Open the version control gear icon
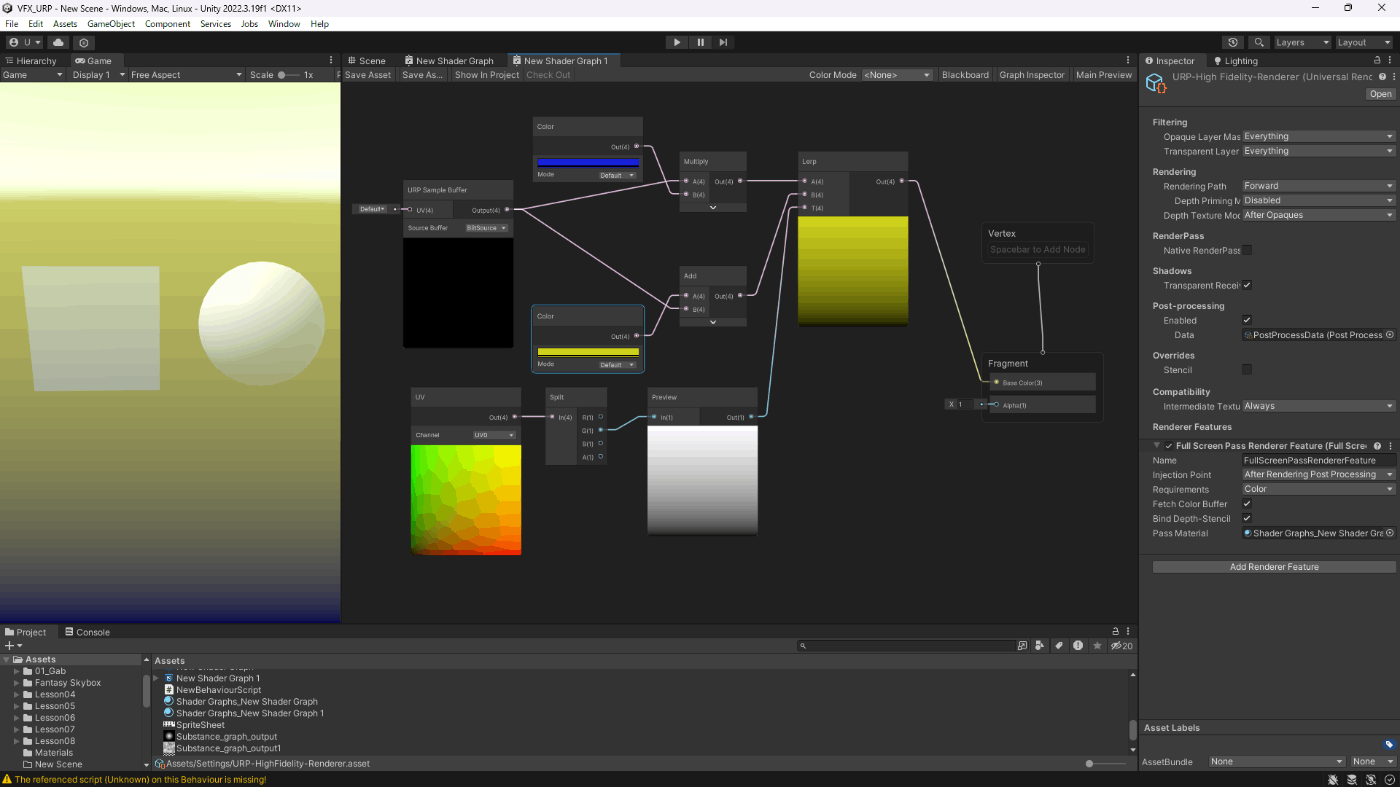 pos(84,43)
